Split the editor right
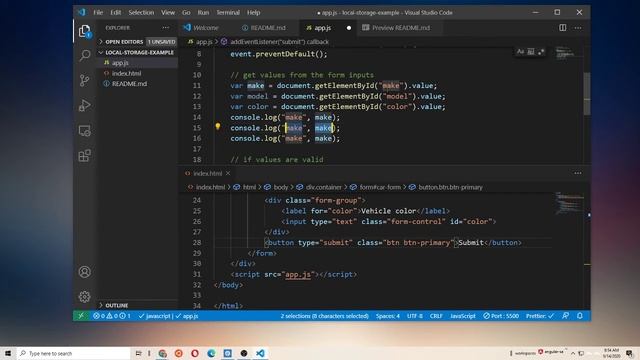The width and height of the screenshot is (640, 360). pos(562,28)
